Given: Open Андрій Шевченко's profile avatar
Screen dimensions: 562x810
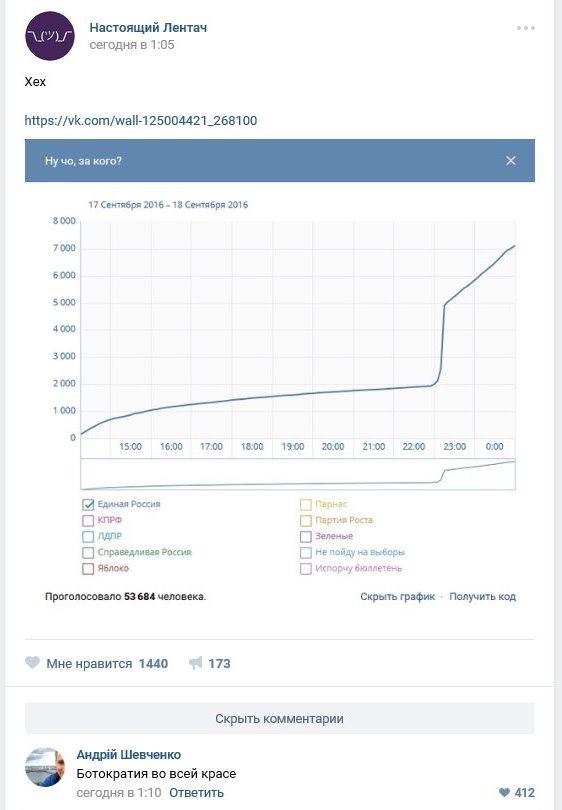Looking at the screenshot, I should (x=45, y=767).
